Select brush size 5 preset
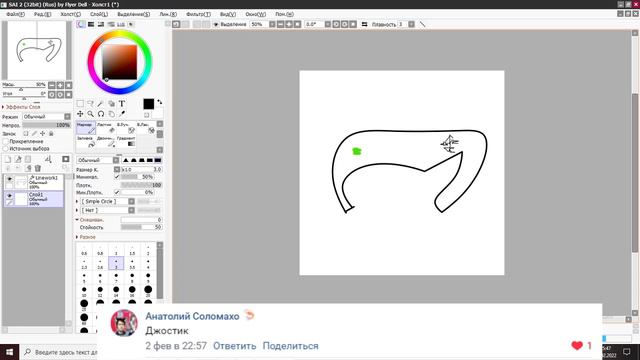The width and height of the screenshot is (640, 360). pyautogui.click(x=84, y=278)
